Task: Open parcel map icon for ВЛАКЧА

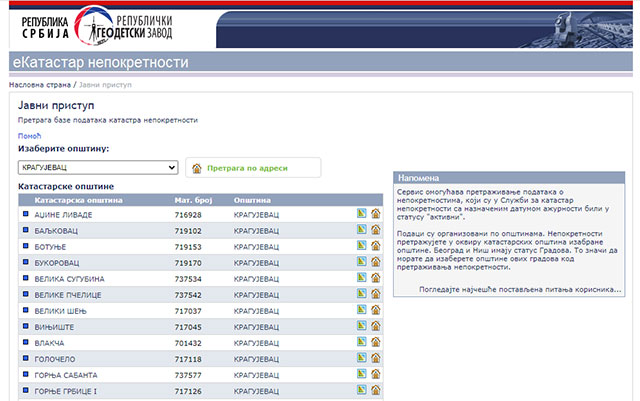Action: point(361,342)
